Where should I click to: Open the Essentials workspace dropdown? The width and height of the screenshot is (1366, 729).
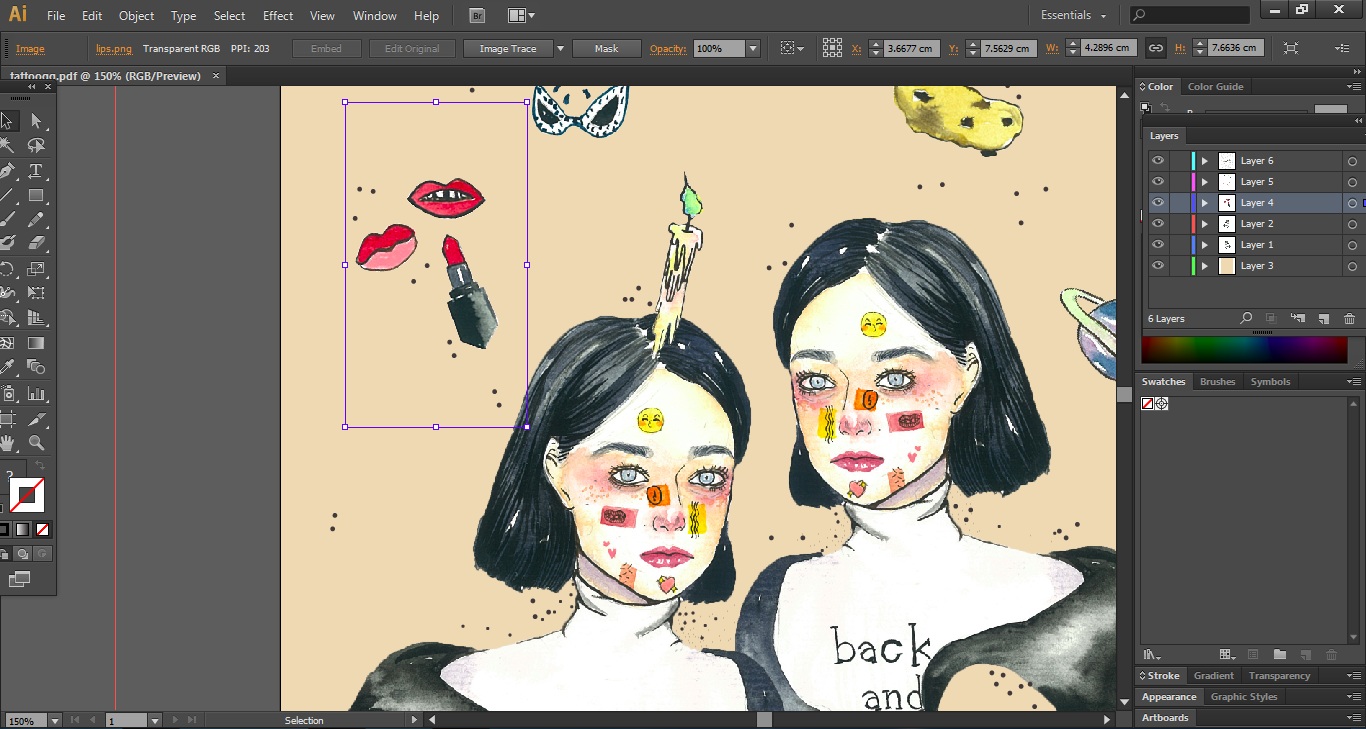click(x=1074, y=16)
